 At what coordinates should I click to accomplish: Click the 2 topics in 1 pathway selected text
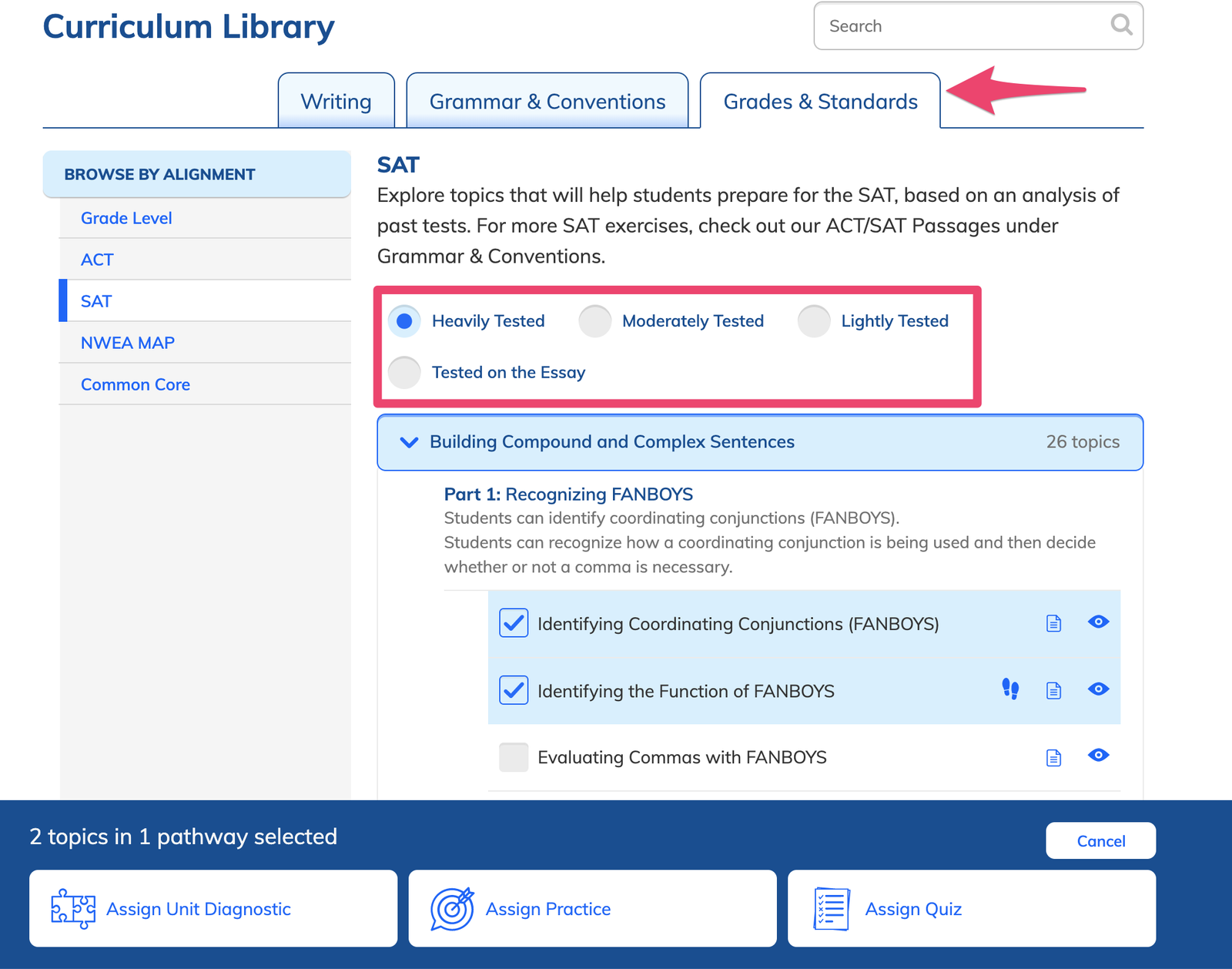click(x=183, y=837)
